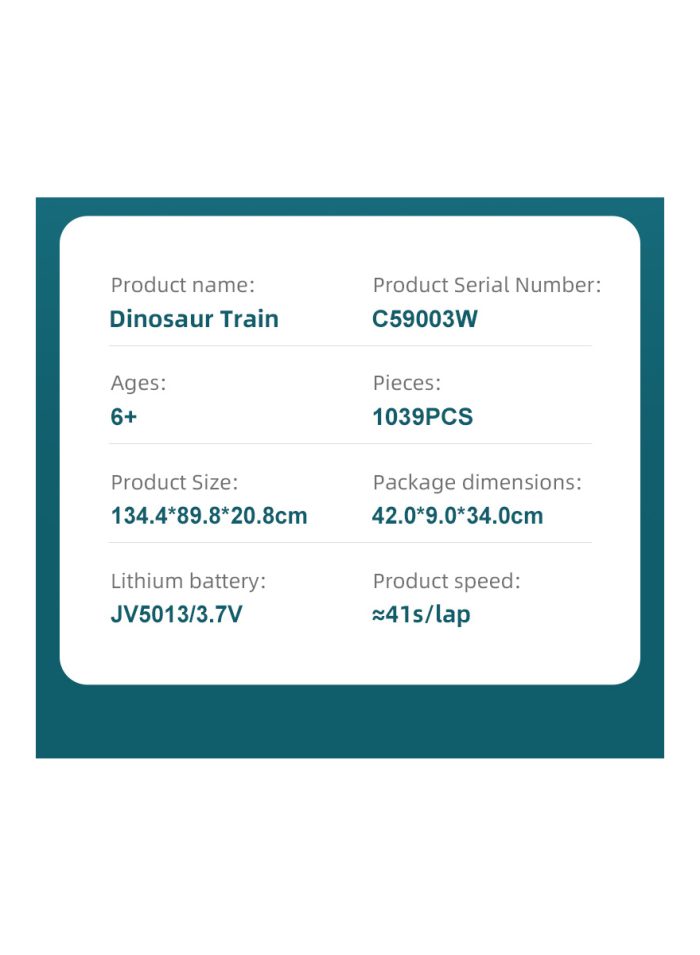Click the "Product name:" label
This screenshot has height=955, width=700.
[183, 285]
